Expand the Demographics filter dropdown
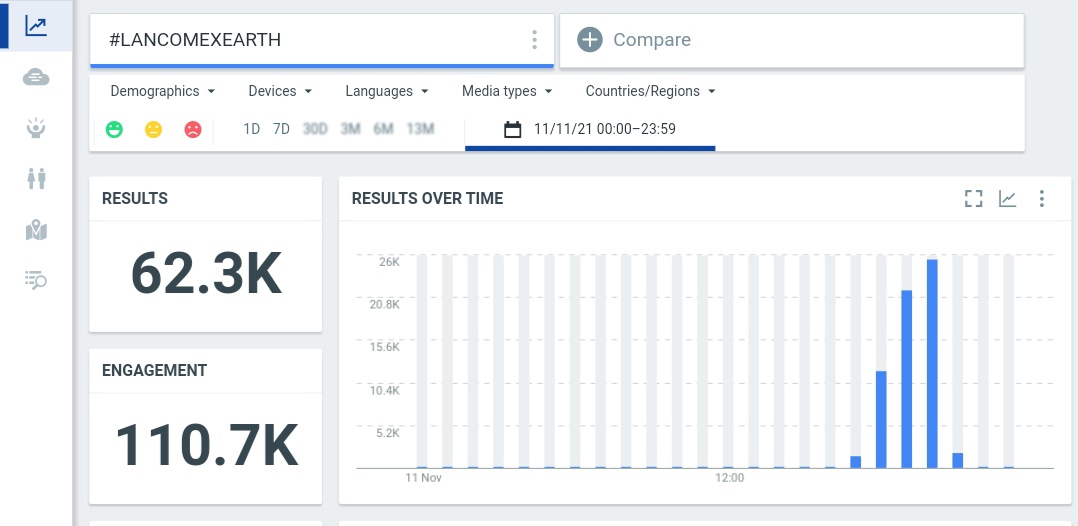The image size is (1078, 526). pyautogui.click(x=162, y=91)
